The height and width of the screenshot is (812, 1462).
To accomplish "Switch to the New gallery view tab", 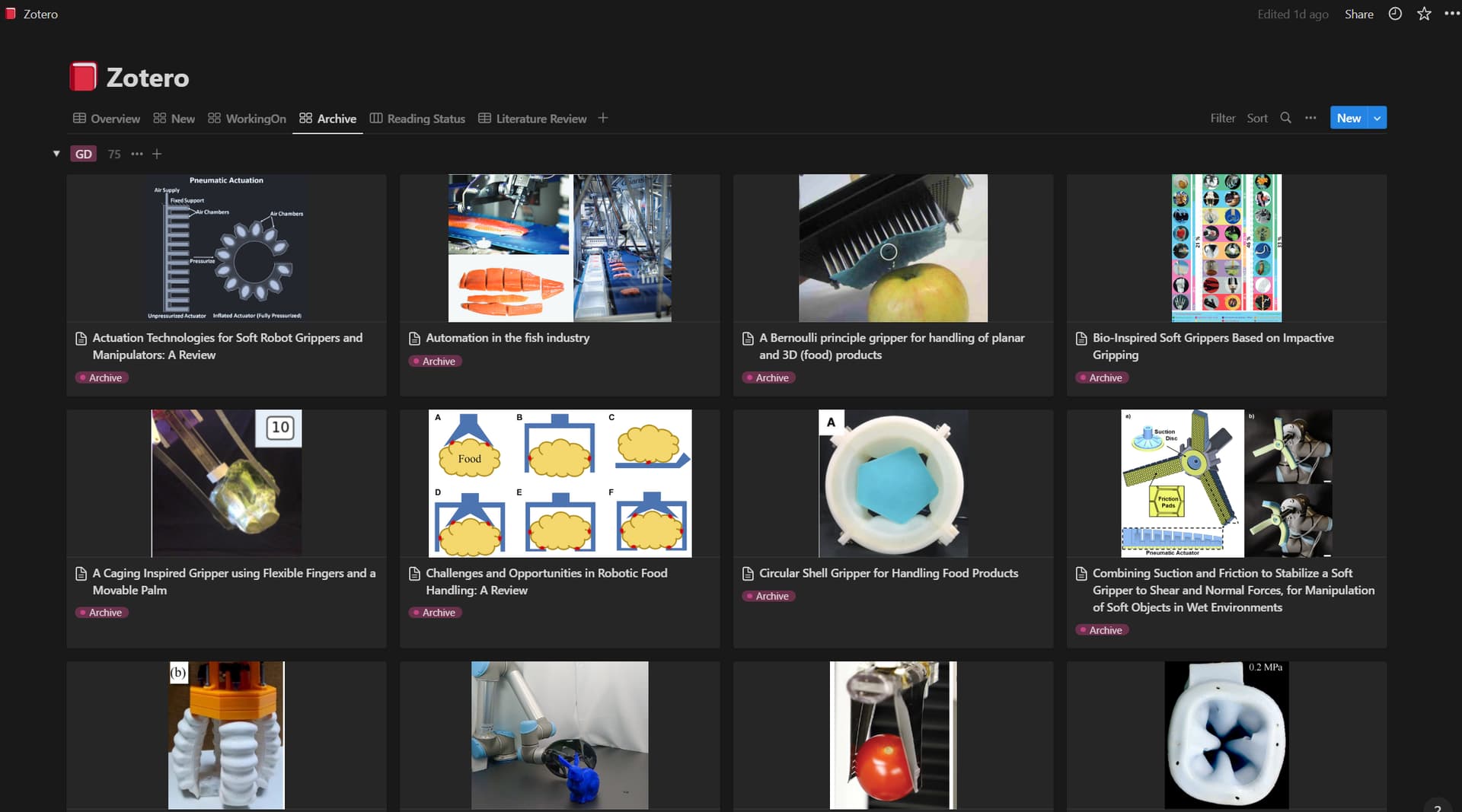I will pos(174,119).
